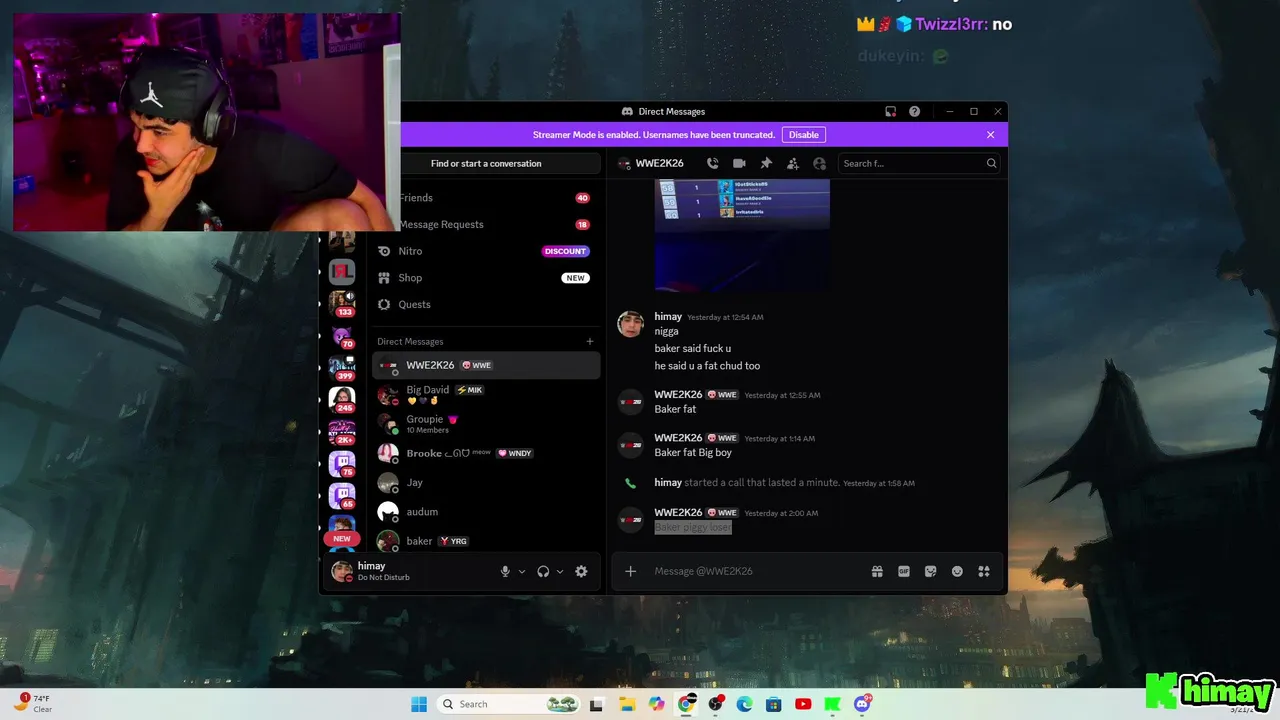Open the audum direct message
Image resolution: width=1280 pixels, height=720 pixels.
[487, 511]
